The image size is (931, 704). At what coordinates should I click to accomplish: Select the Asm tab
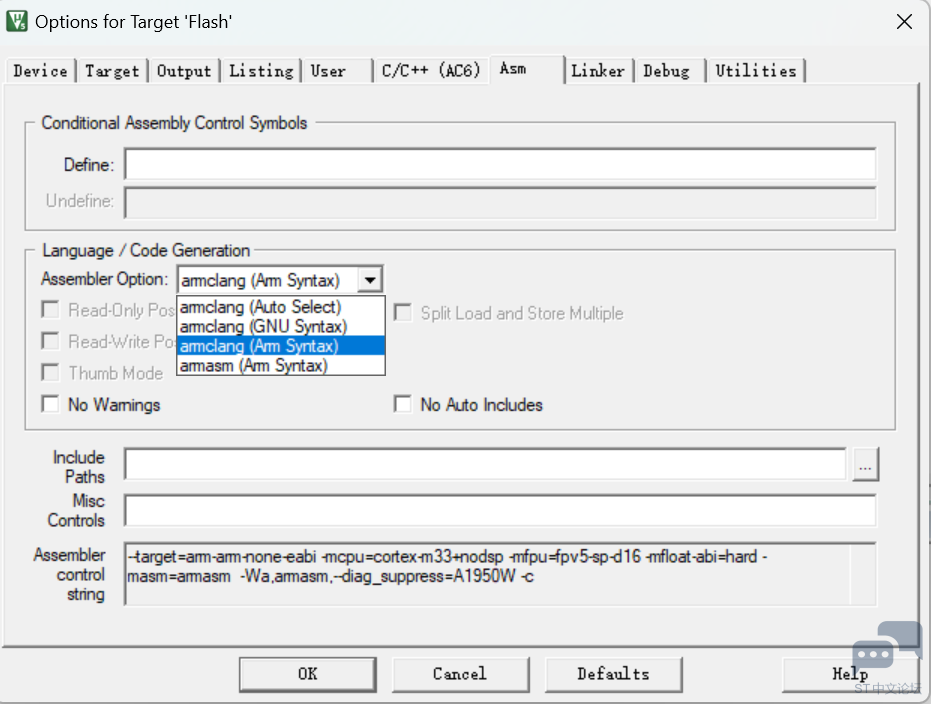coord(527,69)
